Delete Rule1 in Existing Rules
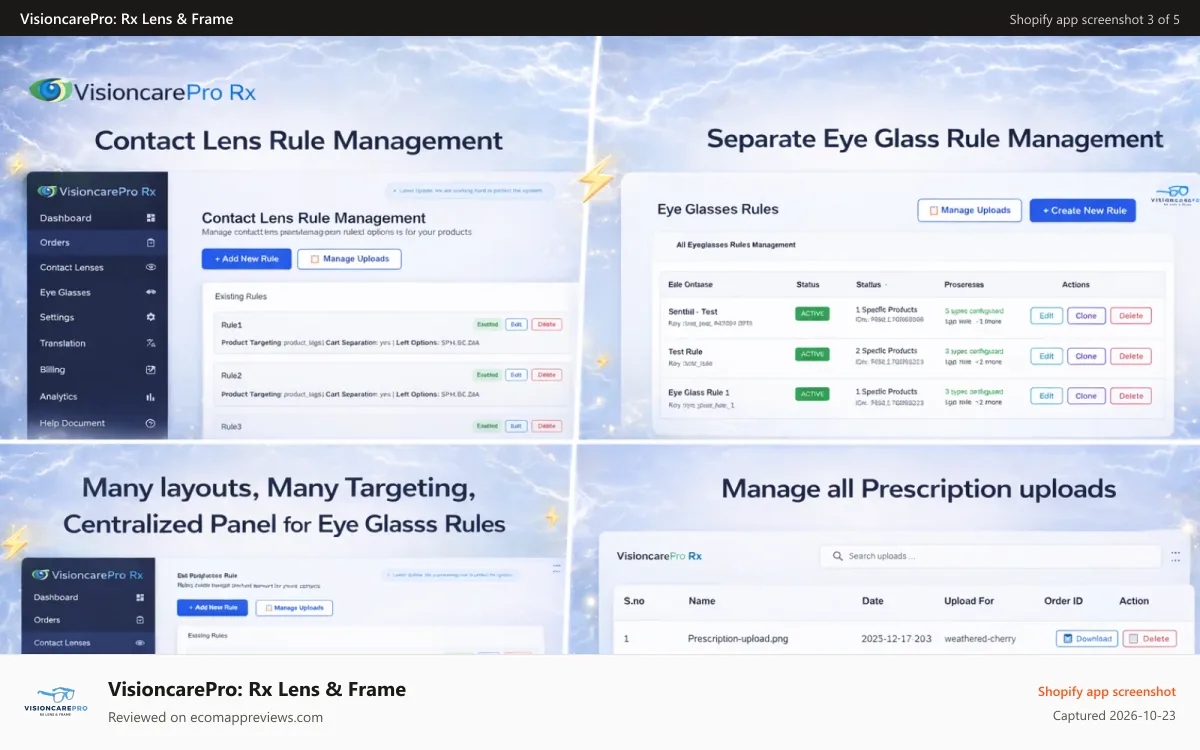This screenshot has width=1200, height=750. (546, 324)
